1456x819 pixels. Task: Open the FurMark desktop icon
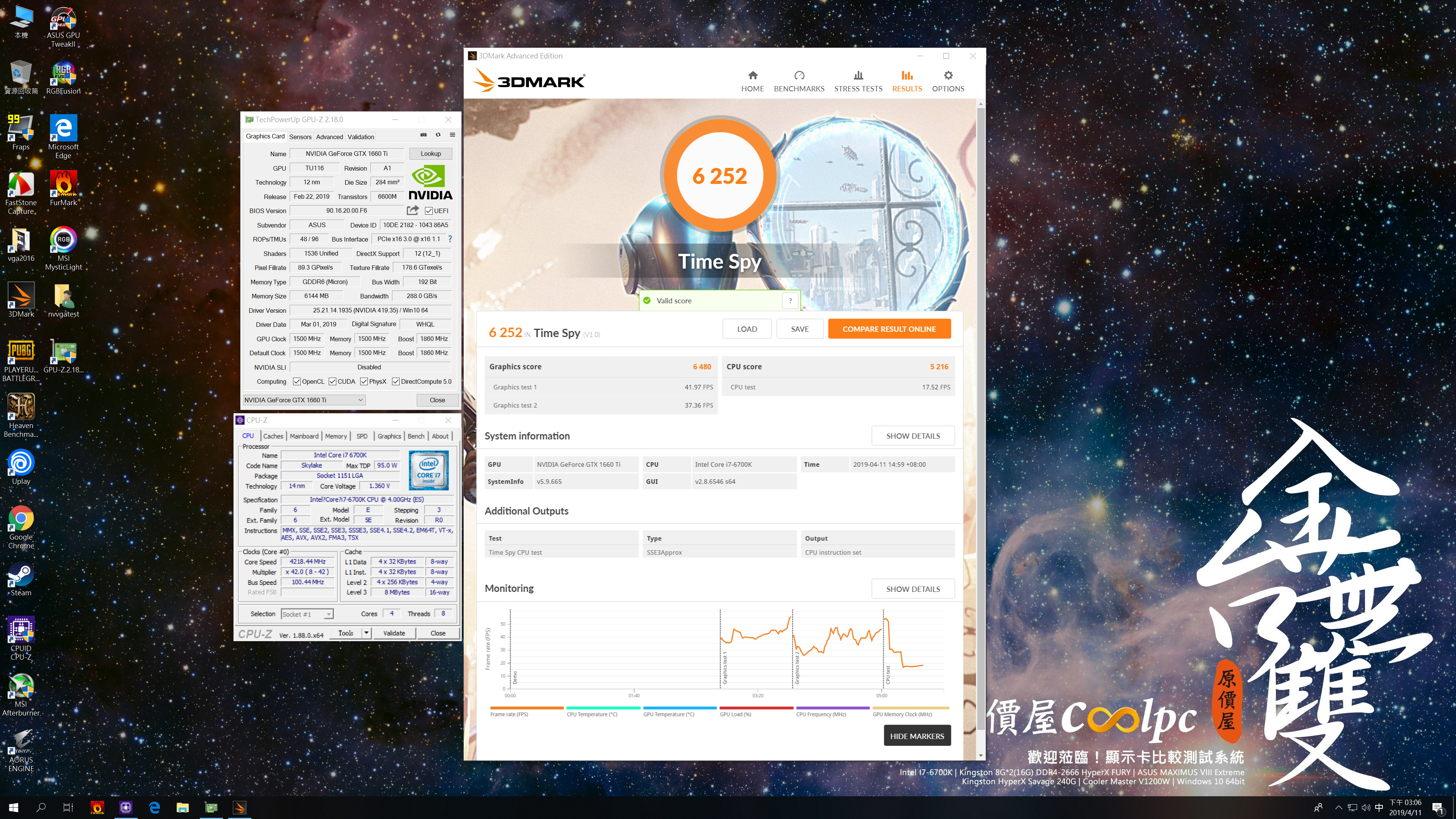[63, 188]
